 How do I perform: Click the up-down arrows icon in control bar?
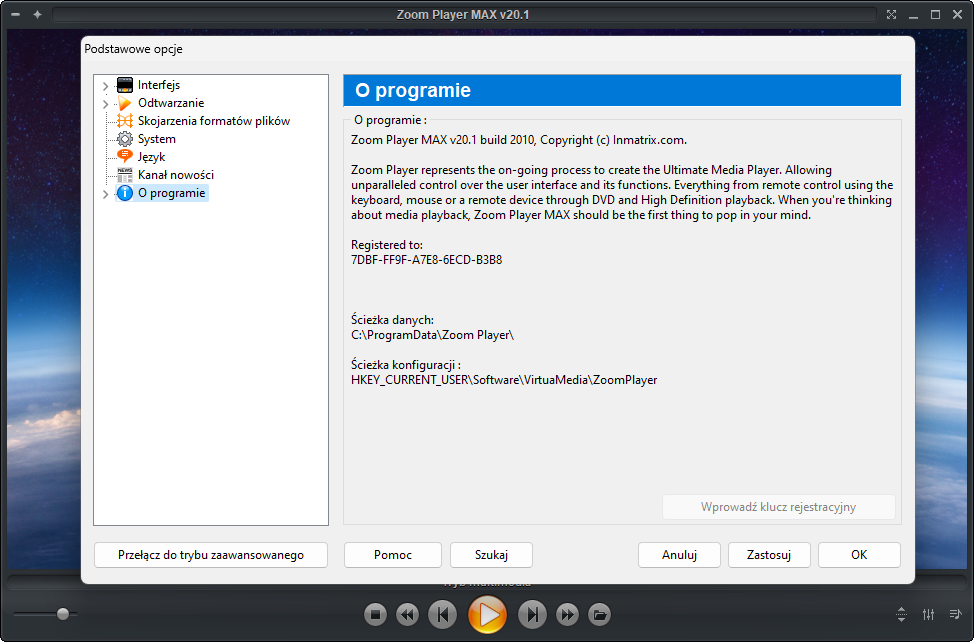point(901,614)
